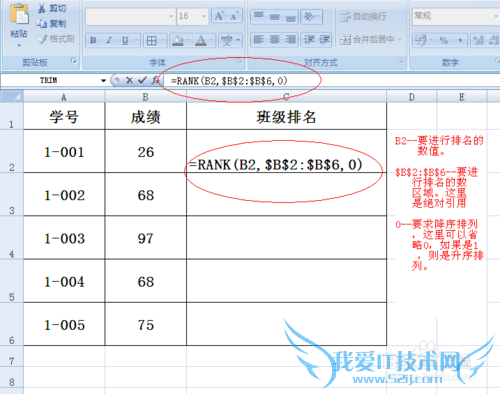Click Merge and Center (合并后居中)
The height and width of the screenshot is (394, 500).
pos(367,40)
